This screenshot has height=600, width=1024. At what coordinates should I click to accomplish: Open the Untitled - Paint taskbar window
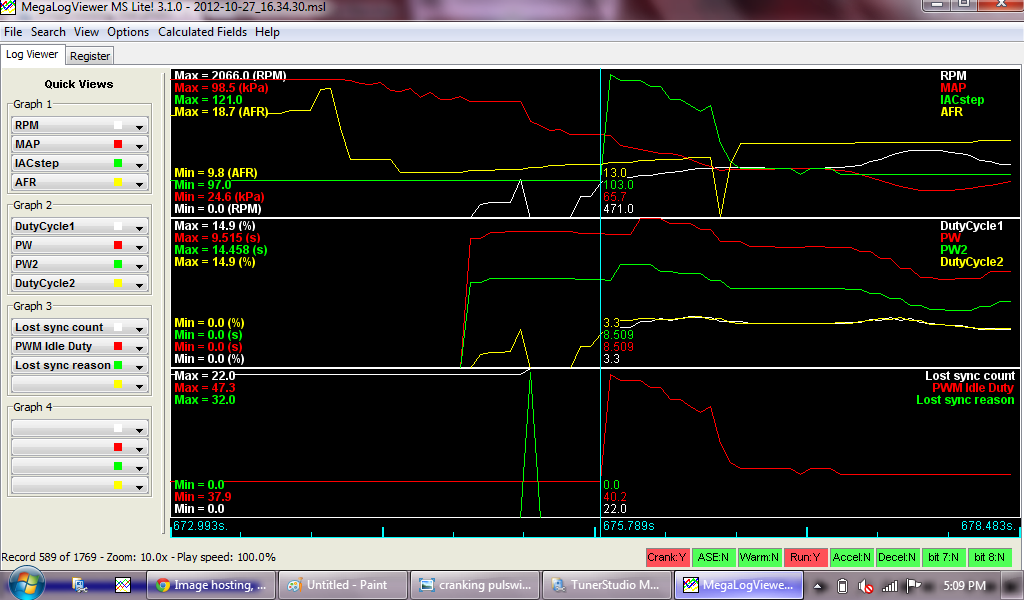pyautogui.click(x=344, y=585)
